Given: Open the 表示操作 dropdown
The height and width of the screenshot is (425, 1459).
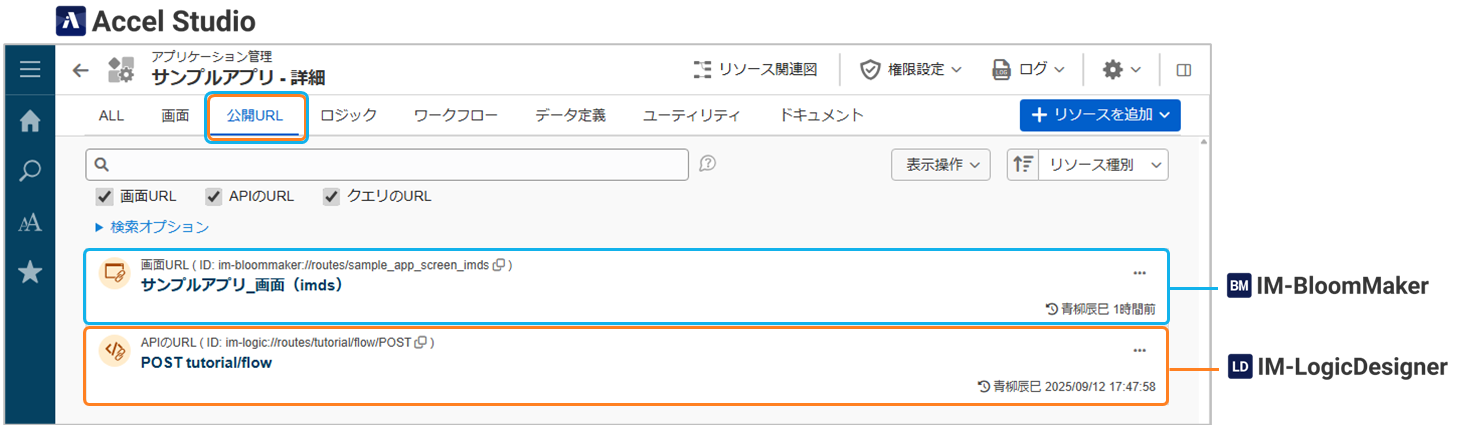Looking at the screenshot, I should click(x=940, y=165).
